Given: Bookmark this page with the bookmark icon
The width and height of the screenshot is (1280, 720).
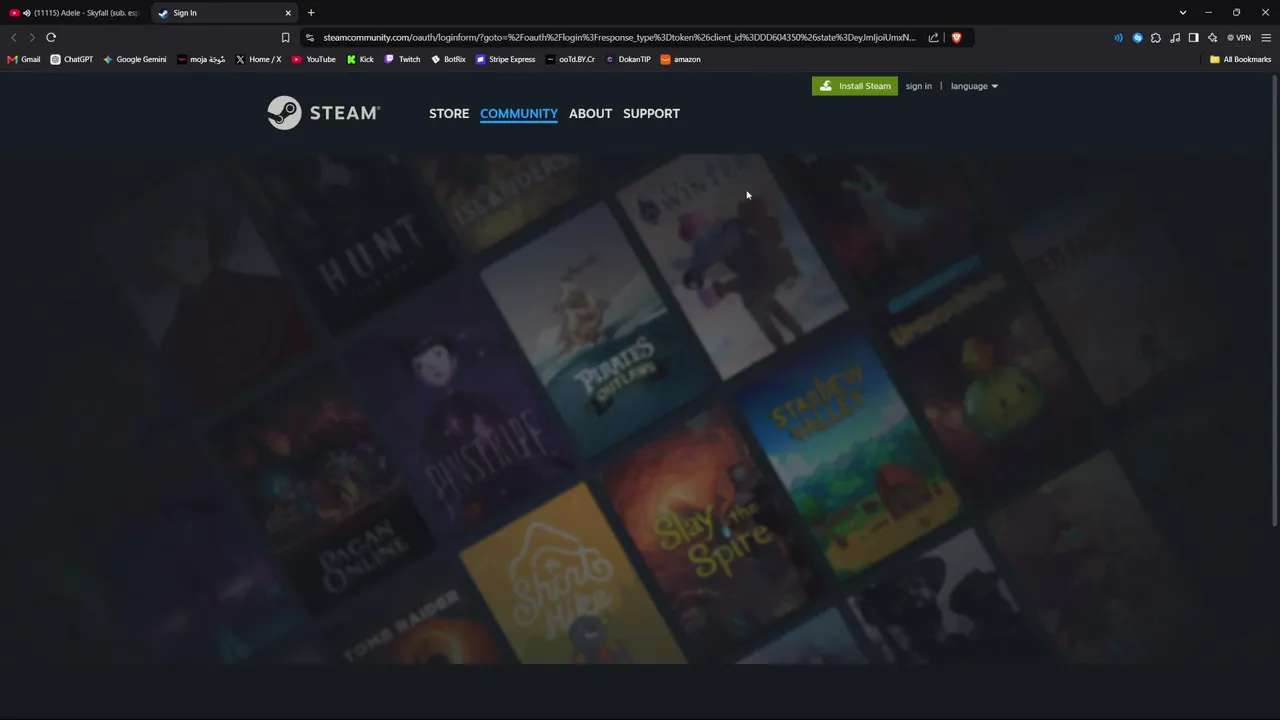Looking at the screenshot, I should coord(285,38).
